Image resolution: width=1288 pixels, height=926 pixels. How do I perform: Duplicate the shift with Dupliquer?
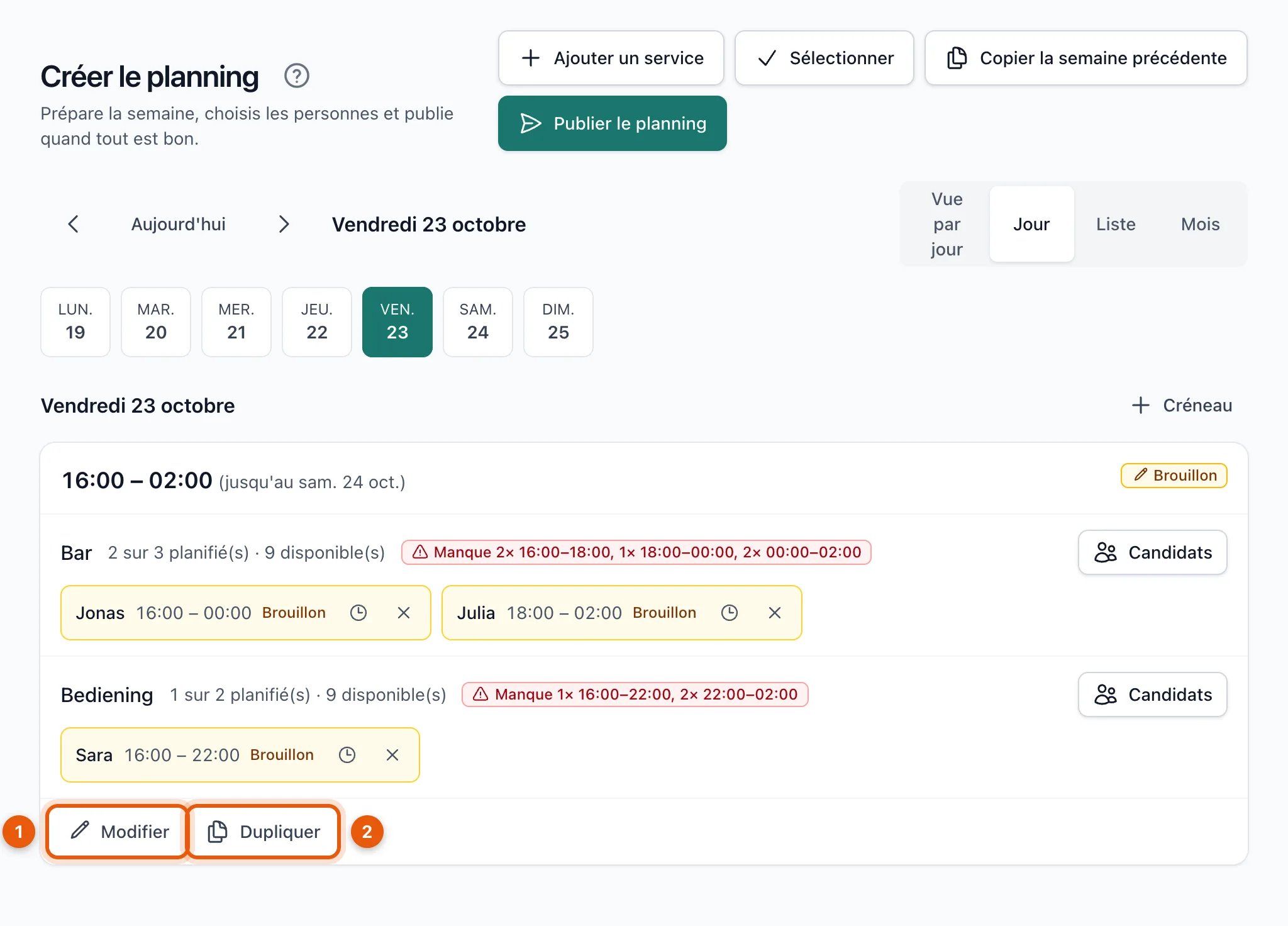tap(263, 832)
